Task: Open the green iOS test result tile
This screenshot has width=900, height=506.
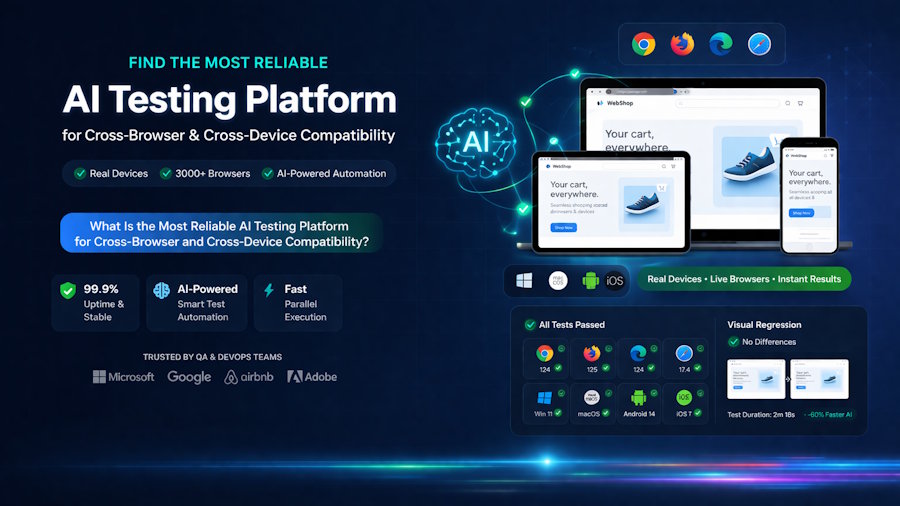Action: [x=685, y=403]
